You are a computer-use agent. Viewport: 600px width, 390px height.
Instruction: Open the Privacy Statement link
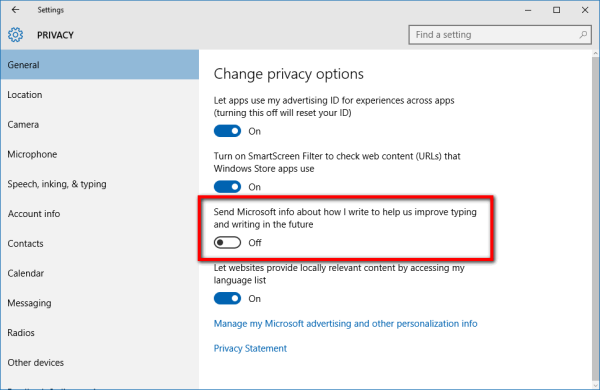(250, 348)
